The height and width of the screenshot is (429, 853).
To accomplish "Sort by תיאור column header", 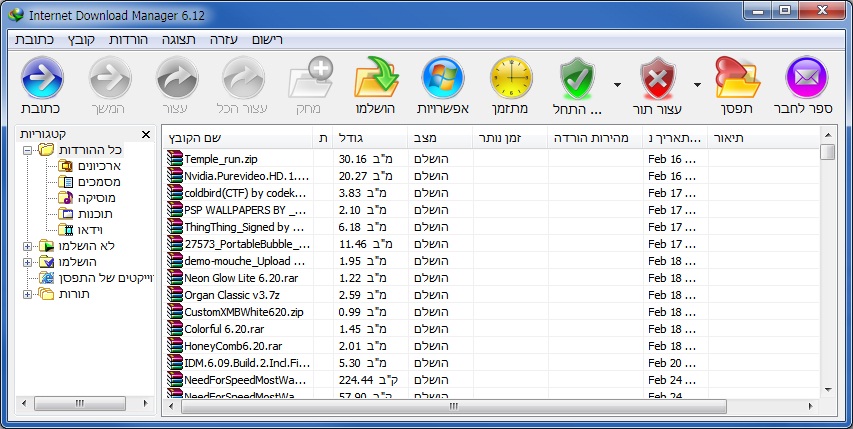I will tap(763, 138).
